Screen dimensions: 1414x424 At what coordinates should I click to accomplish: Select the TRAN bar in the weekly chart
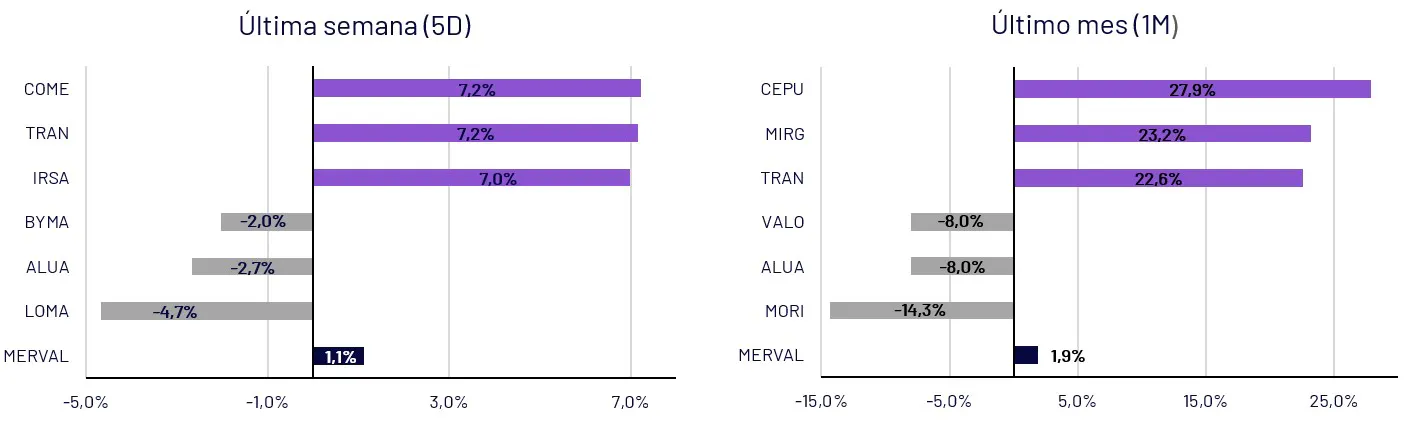pos(475,134)
